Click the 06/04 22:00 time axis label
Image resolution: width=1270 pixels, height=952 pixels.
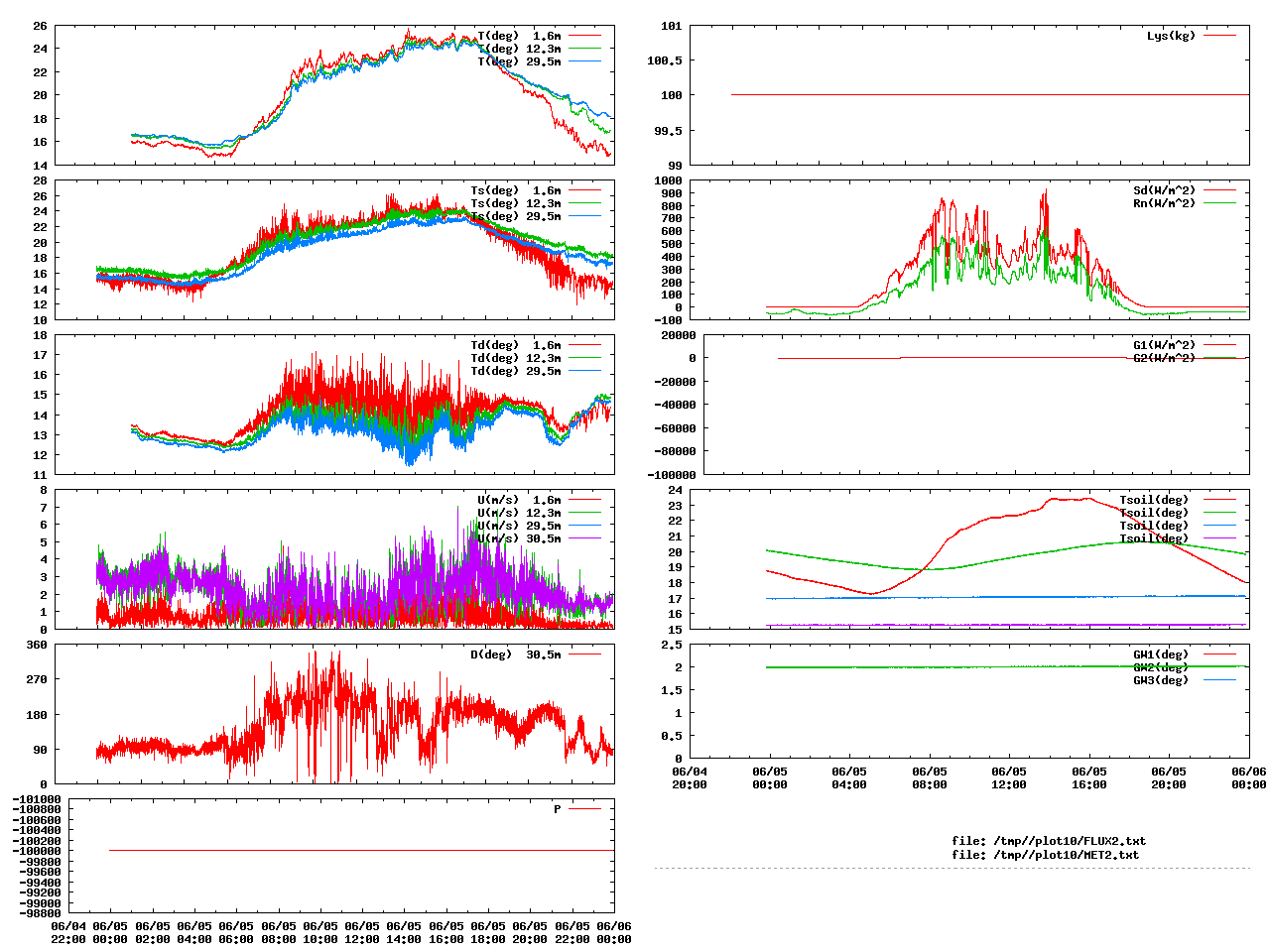(x=68, y=933)
